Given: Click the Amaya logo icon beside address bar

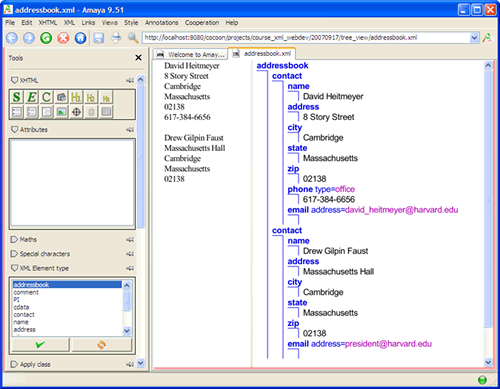Looking at the screenshot, I should coord(487,38).
